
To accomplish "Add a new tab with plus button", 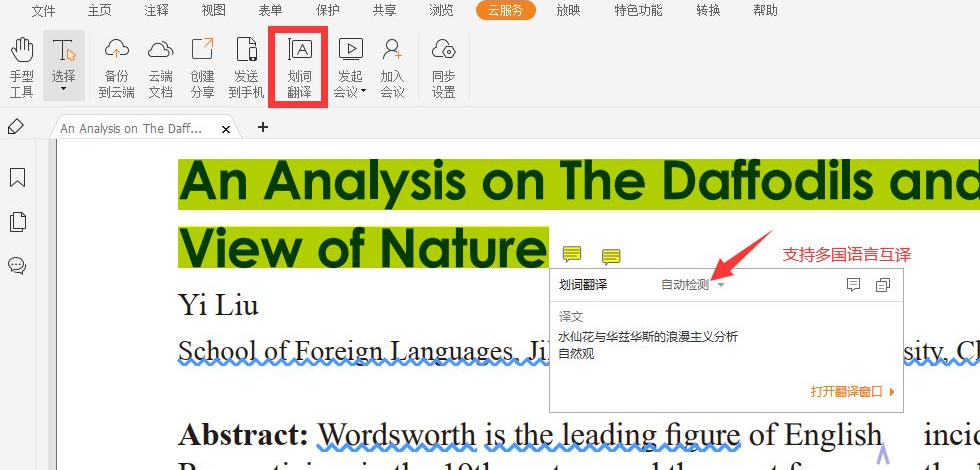I will pyautogui.click(x=263, y=127).
